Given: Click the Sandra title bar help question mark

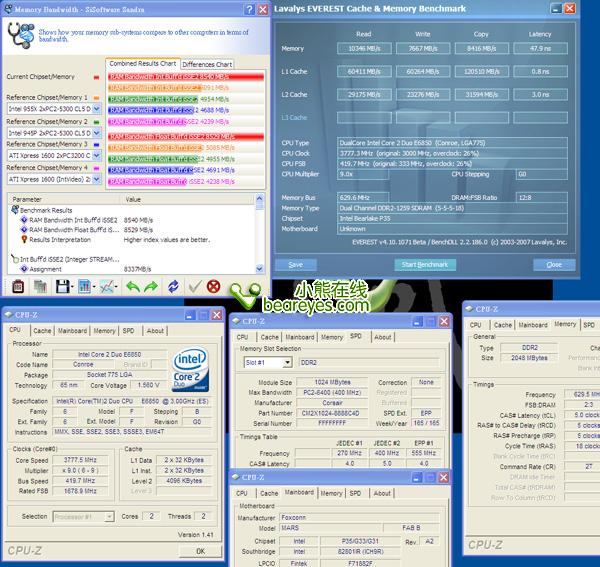Looking at the screenshot, I should pyautogui.click(x=249, y=9).
